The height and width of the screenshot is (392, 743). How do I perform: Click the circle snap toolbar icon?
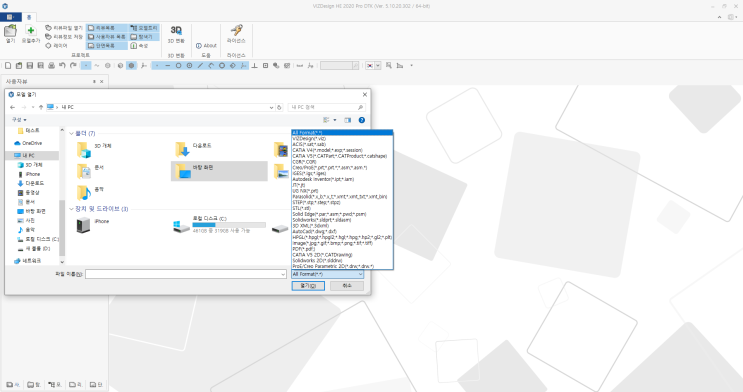tap(179, 65)
